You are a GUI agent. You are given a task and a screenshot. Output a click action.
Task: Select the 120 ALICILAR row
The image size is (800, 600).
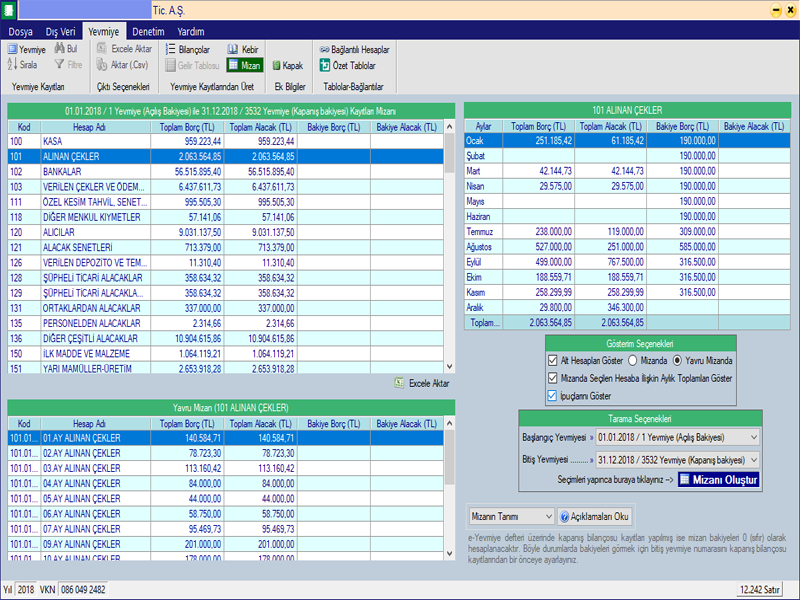point(226,233)
